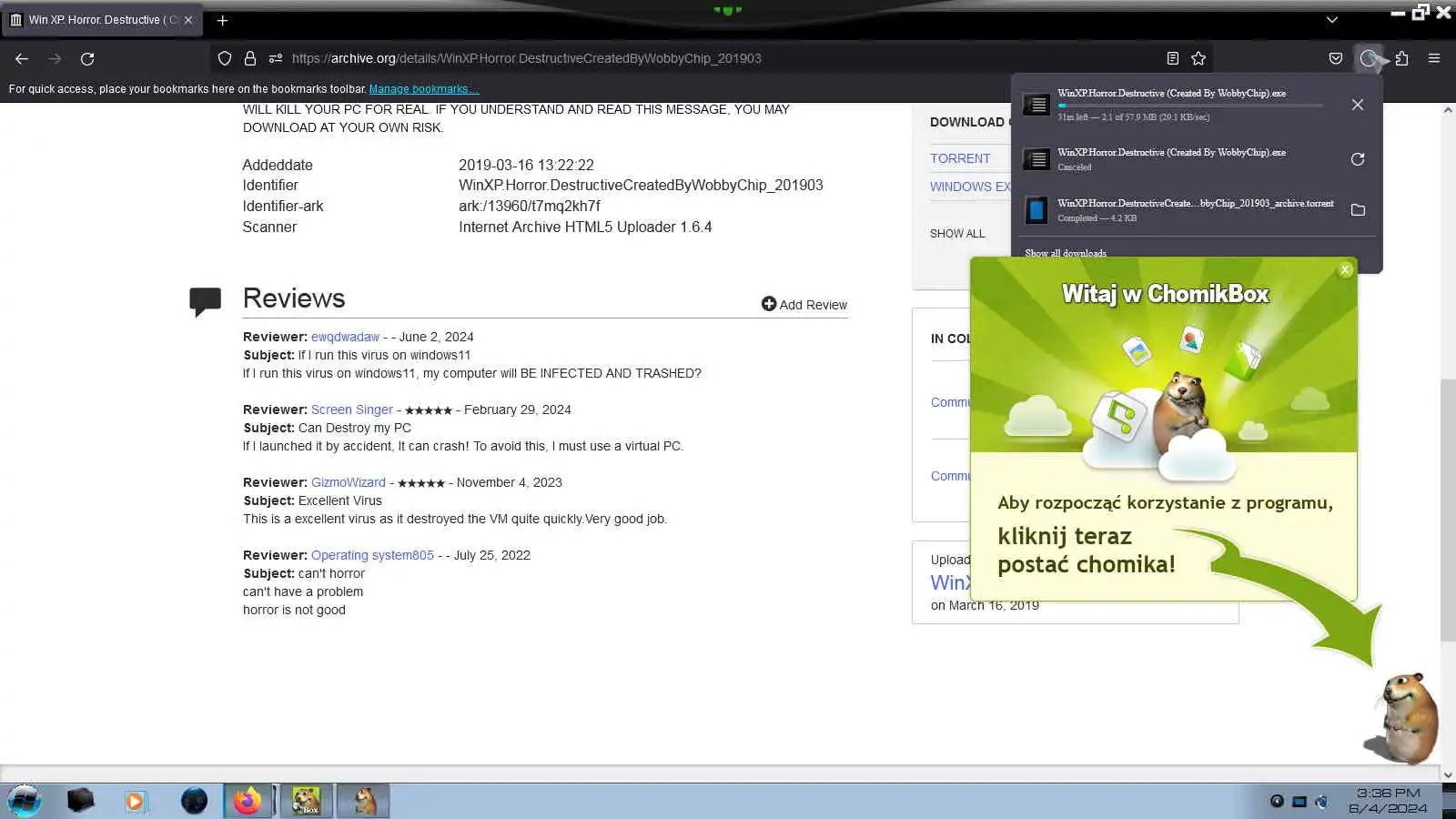
Task: Click the 'Can Destroy my PC' review subject
Action: 355,428
